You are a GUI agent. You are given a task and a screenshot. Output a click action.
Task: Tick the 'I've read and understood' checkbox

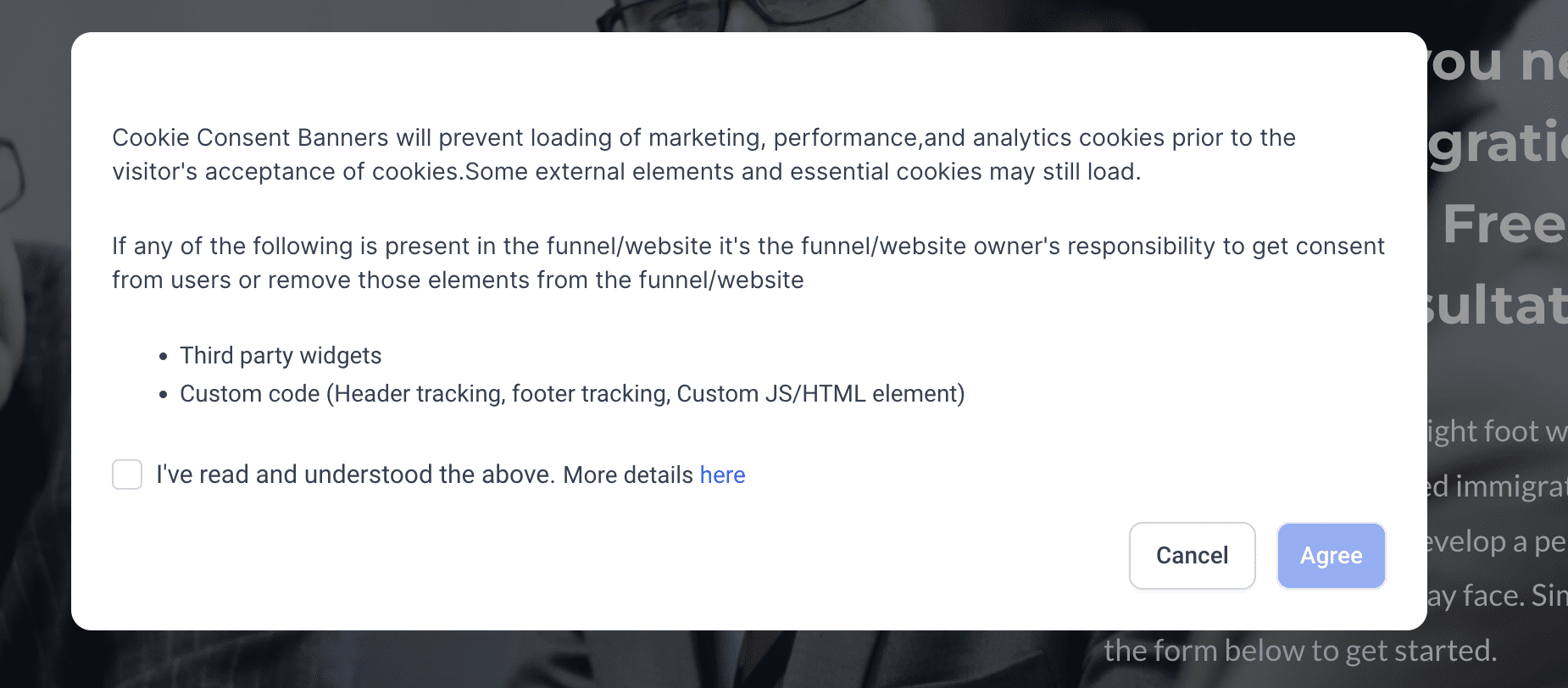click(127, 474)
